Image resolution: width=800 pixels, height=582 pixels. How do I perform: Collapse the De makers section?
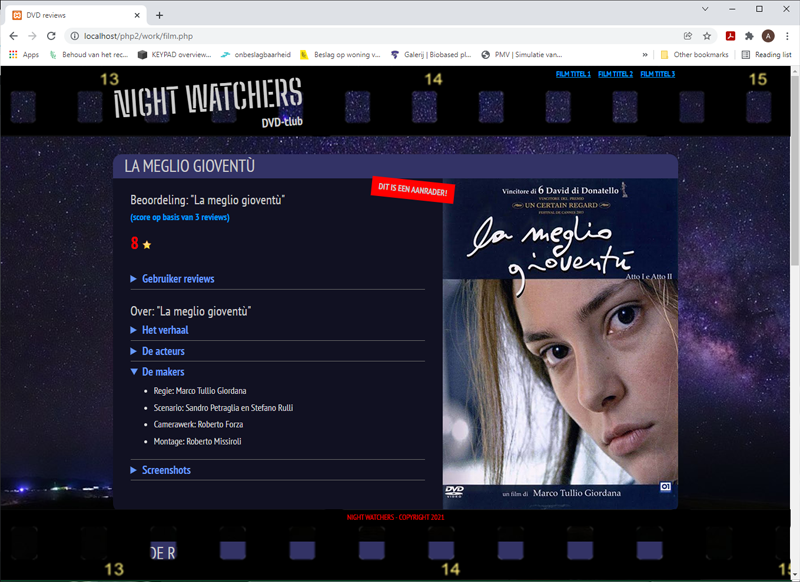click(158, 372)
